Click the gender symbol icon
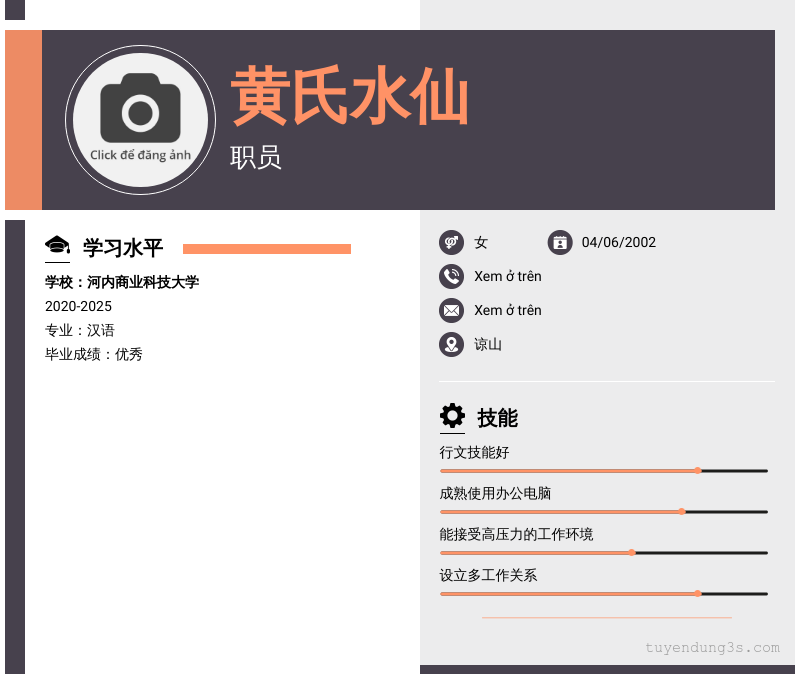This screenshot has width=800, height=674. coord(452,242)
